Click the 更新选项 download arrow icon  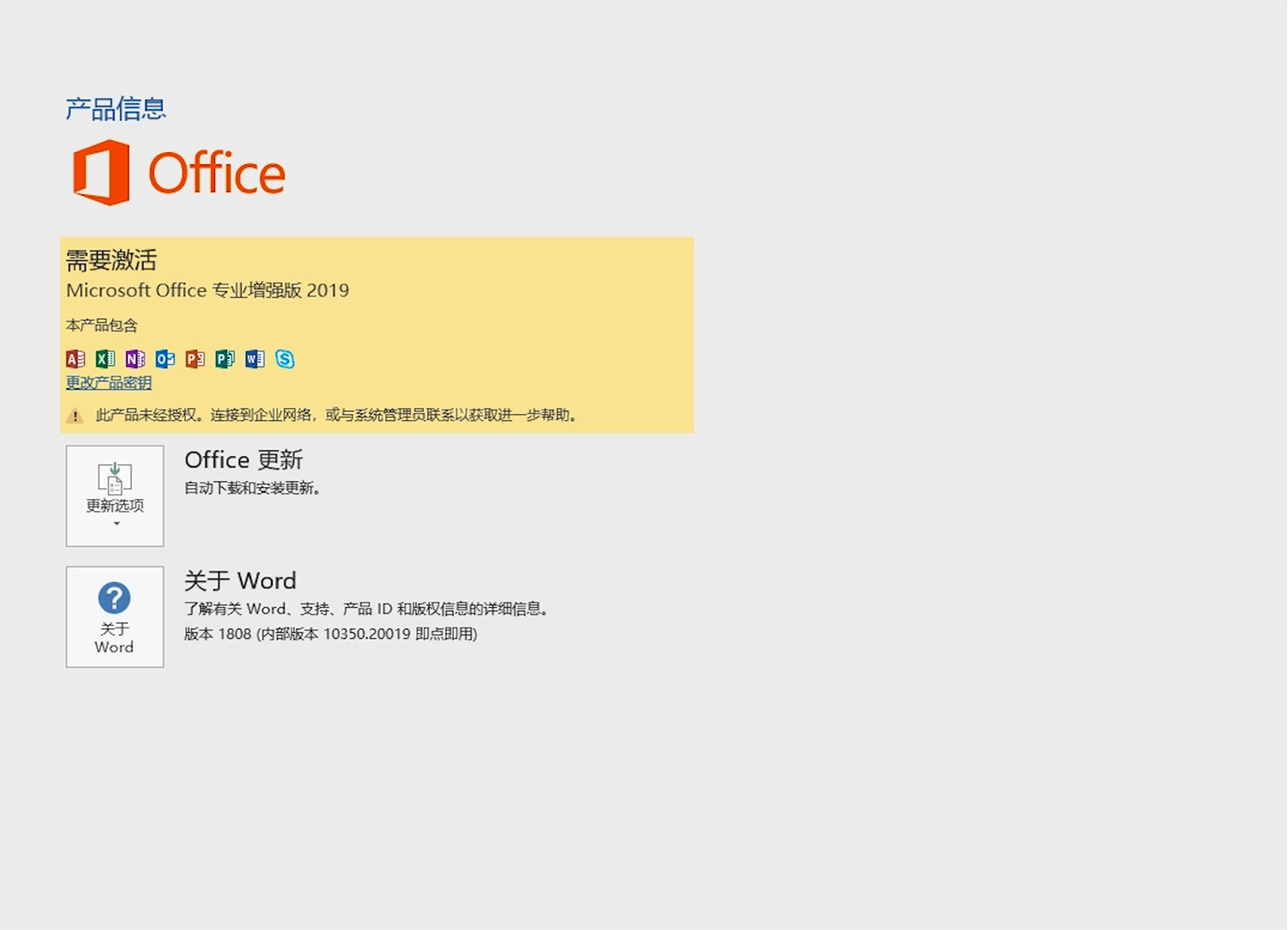pos(115,475)
